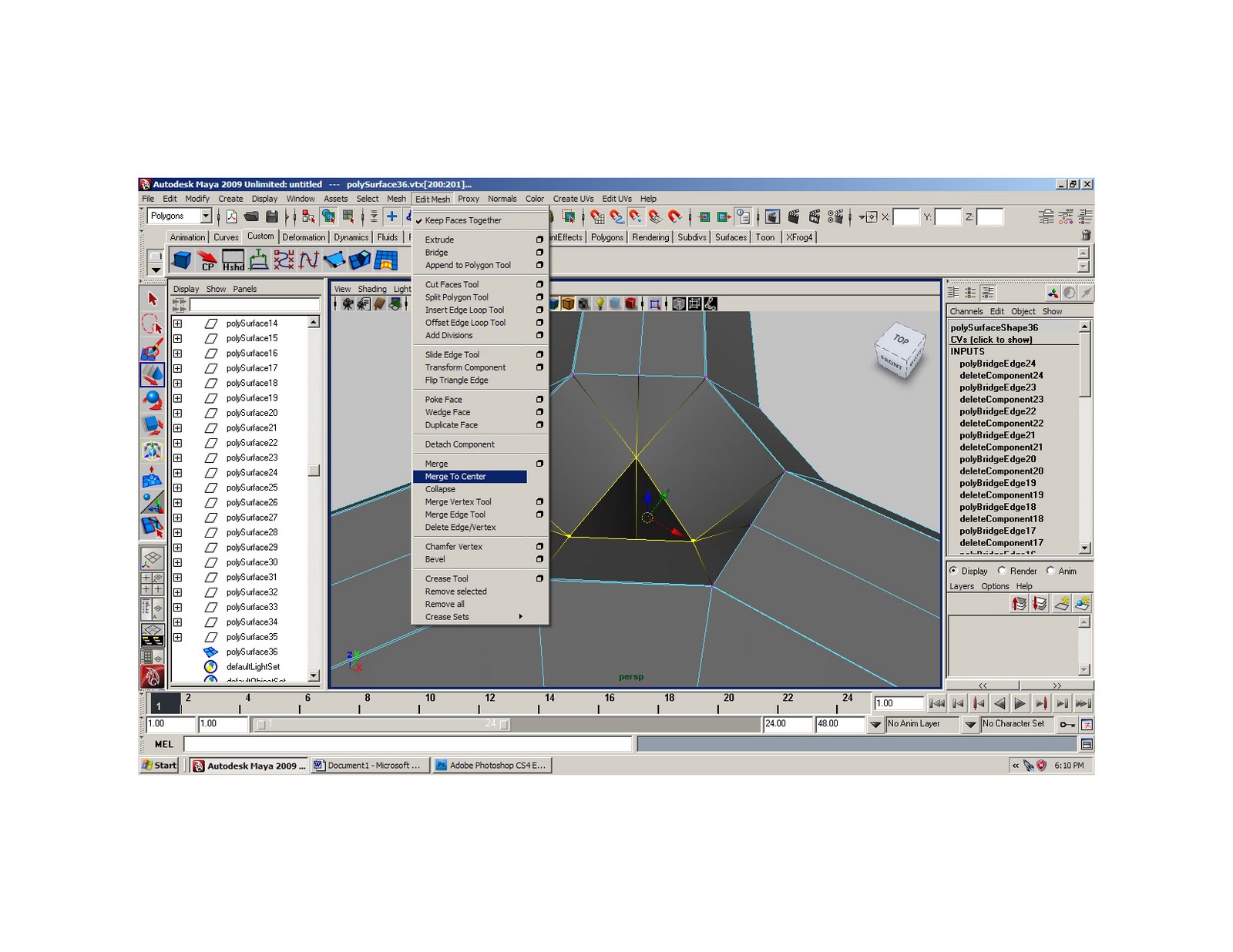1233x952 pixels.
Task: Click the viewport ViewCube
Action: click(900, 350)
